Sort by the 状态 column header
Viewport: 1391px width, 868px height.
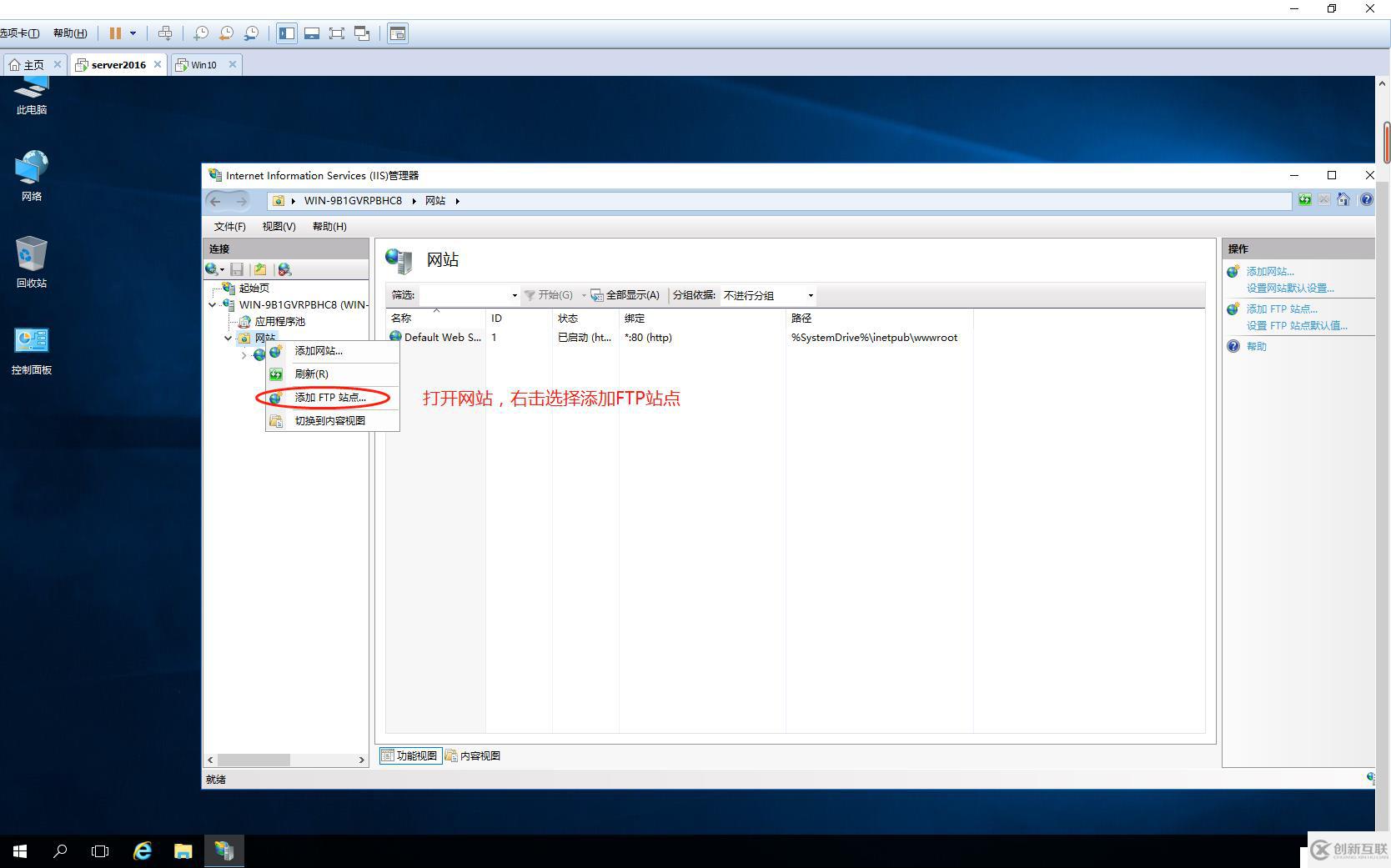pyautogui.click(x=585, y=319)
